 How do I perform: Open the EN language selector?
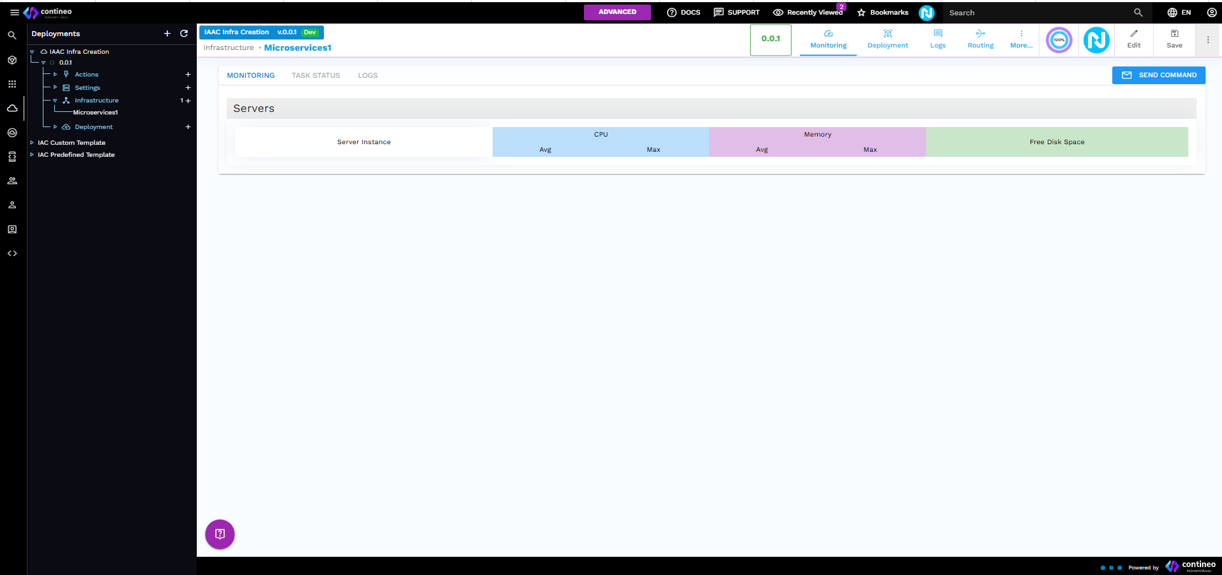click(x=1179, y=13)
